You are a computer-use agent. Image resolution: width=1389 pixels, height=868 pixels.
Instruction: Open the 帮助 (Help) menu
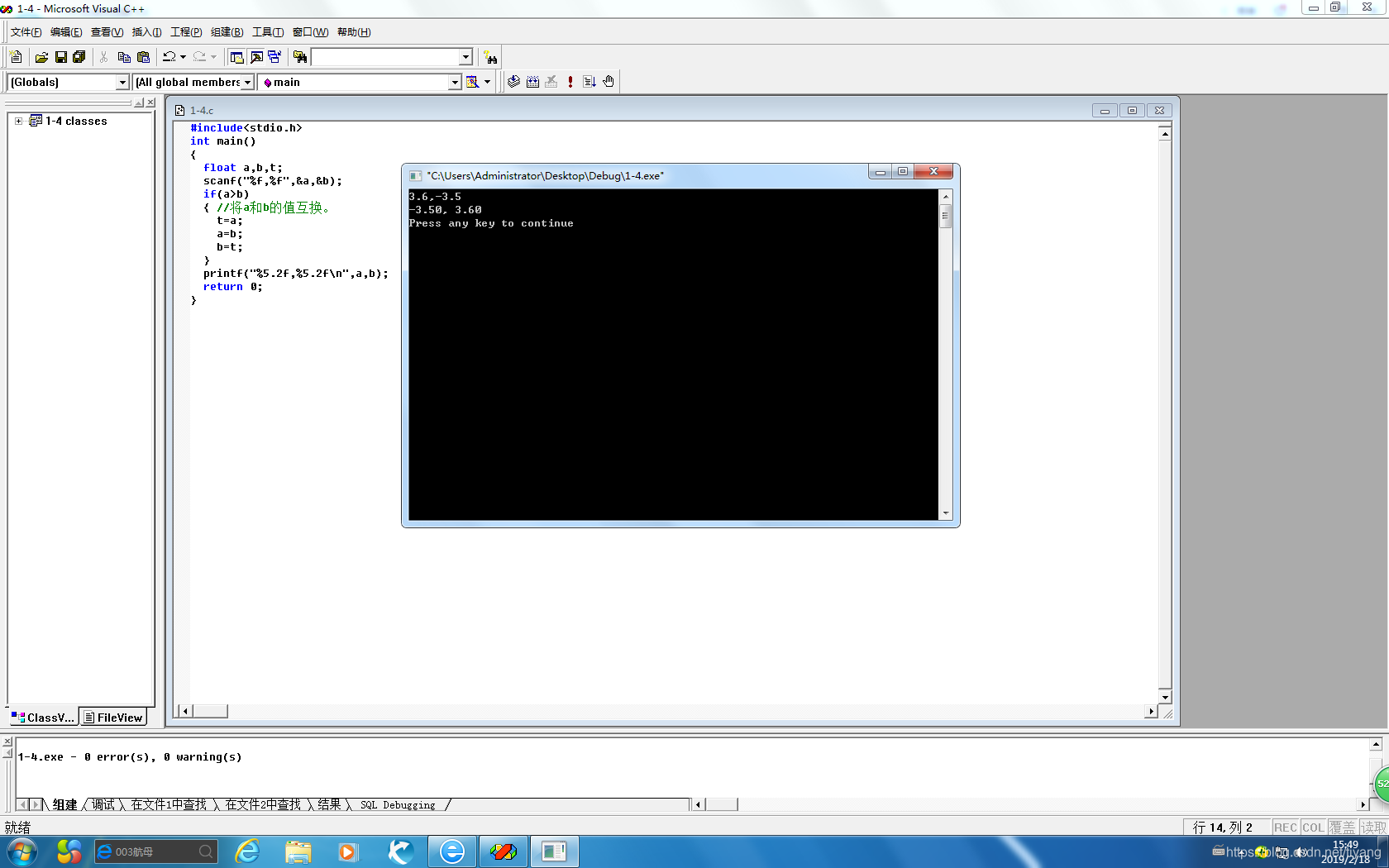click(x=354, y=32)
